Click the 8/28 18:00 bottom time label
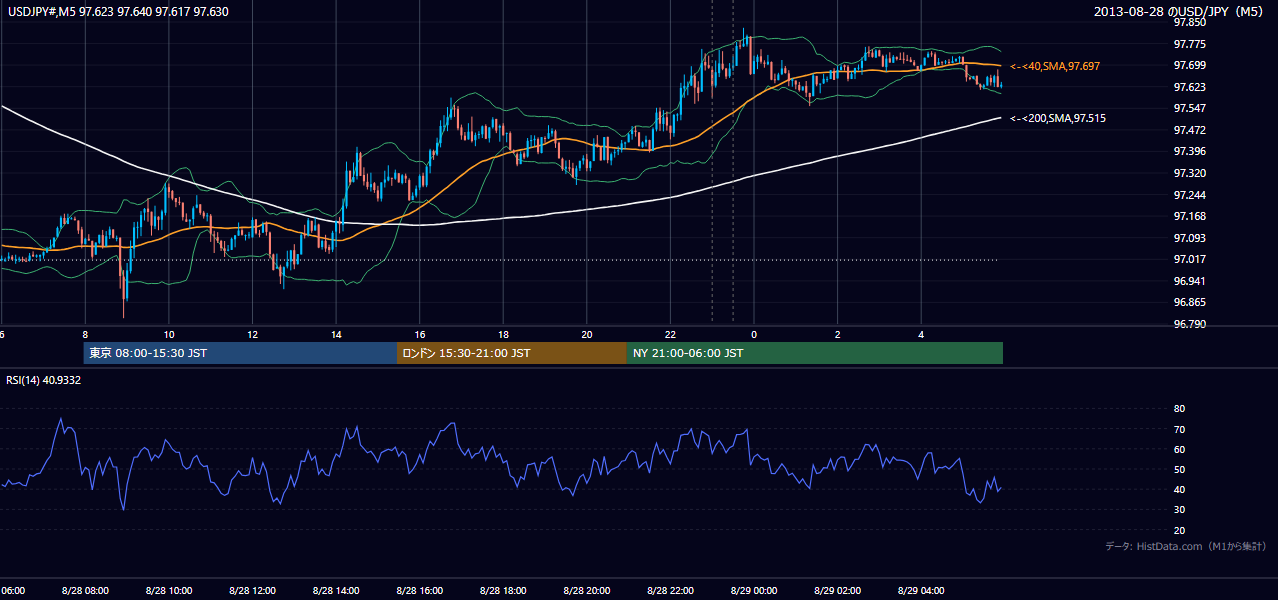This screenshot has height=600, width=1278. click(503, 591)
